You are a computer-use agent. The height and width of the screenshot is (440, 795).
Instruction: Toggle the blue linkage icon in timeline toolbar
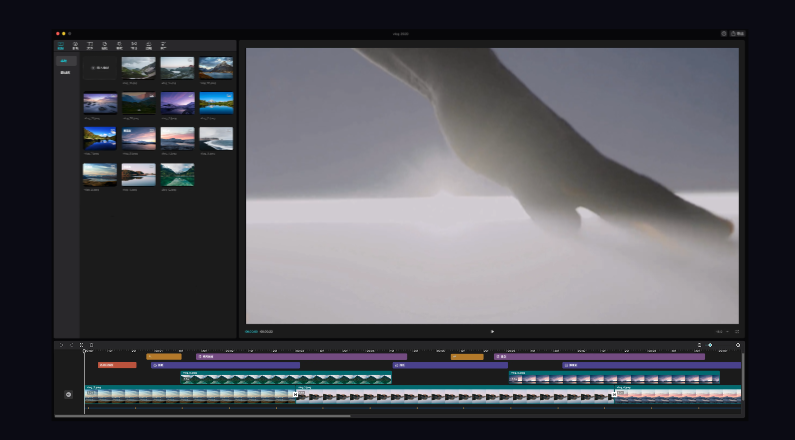click(710, 345)
